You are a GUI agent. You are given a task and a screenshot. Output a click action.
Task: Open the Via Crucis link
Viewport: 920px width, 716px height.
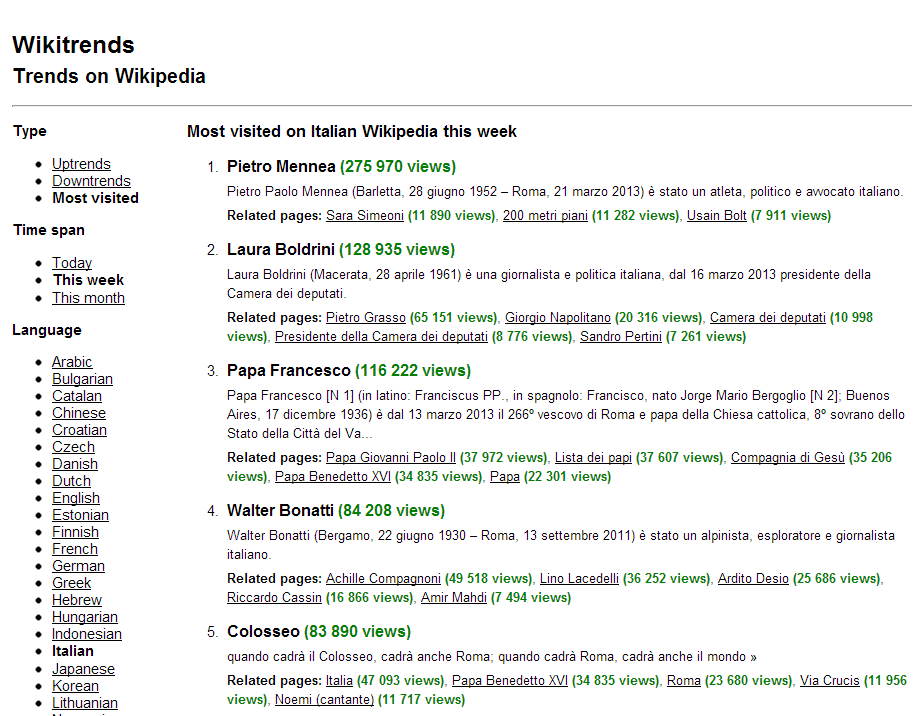click(x=830, y=680)
